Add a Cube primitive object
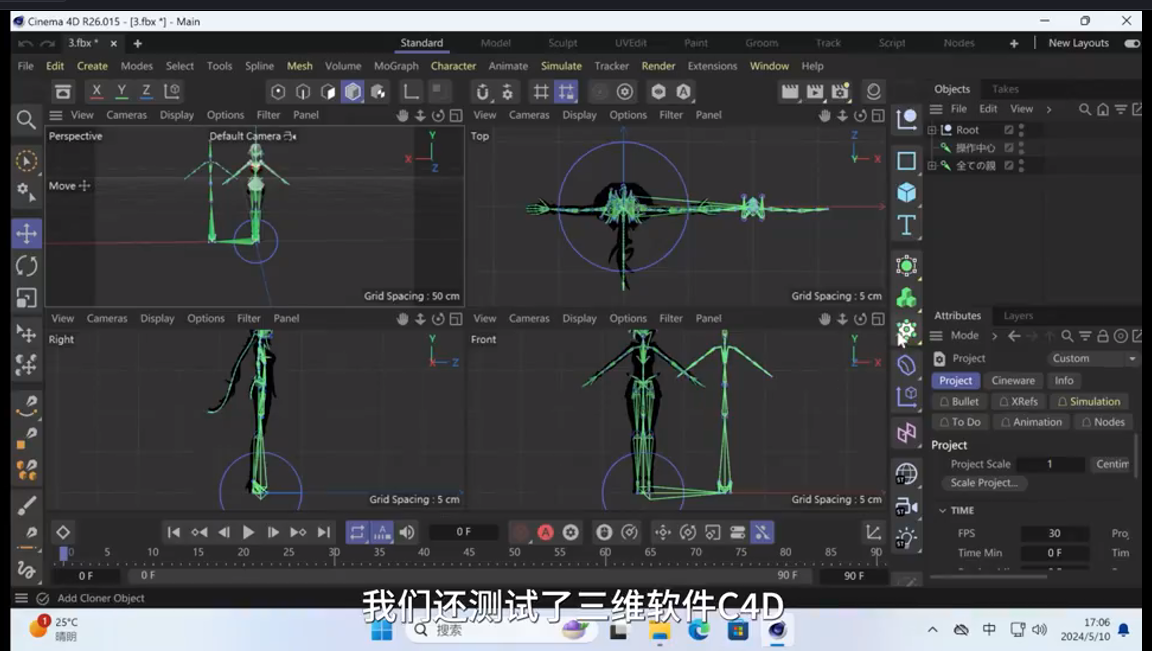Image resolution: width=1152 pixels, height=651 pixels. 906,192
